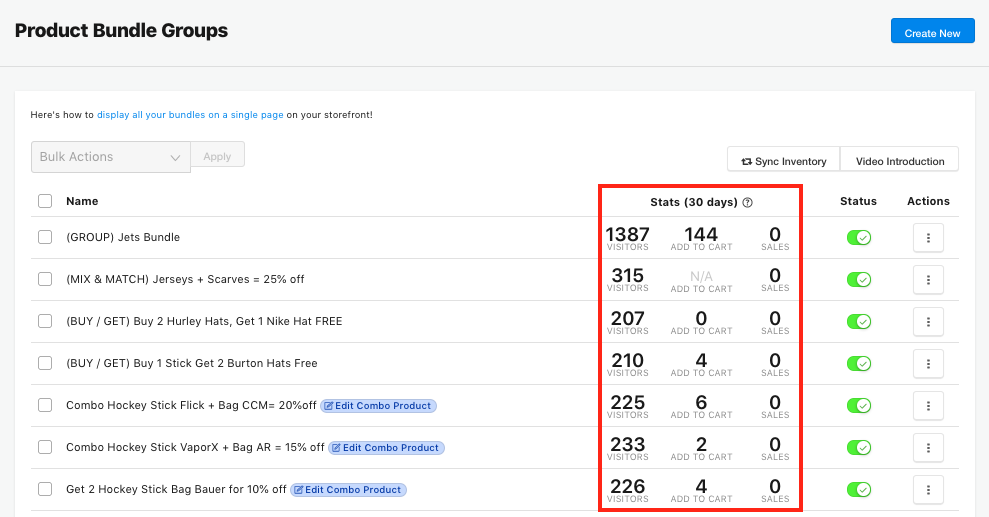The image size is (989, 517).
Task: Click the Actions column header
Action: 928,201
